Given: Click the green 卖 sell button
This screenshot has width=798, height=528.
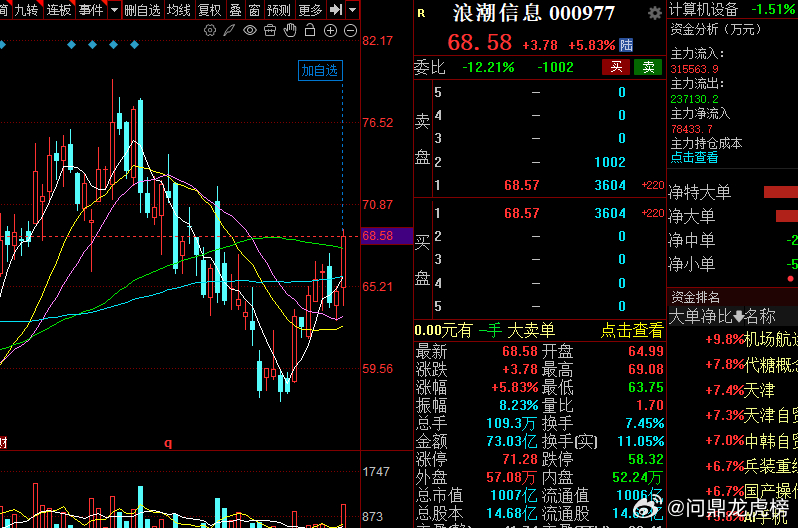Looking at the screenshot, I should (x=648, y=67).
